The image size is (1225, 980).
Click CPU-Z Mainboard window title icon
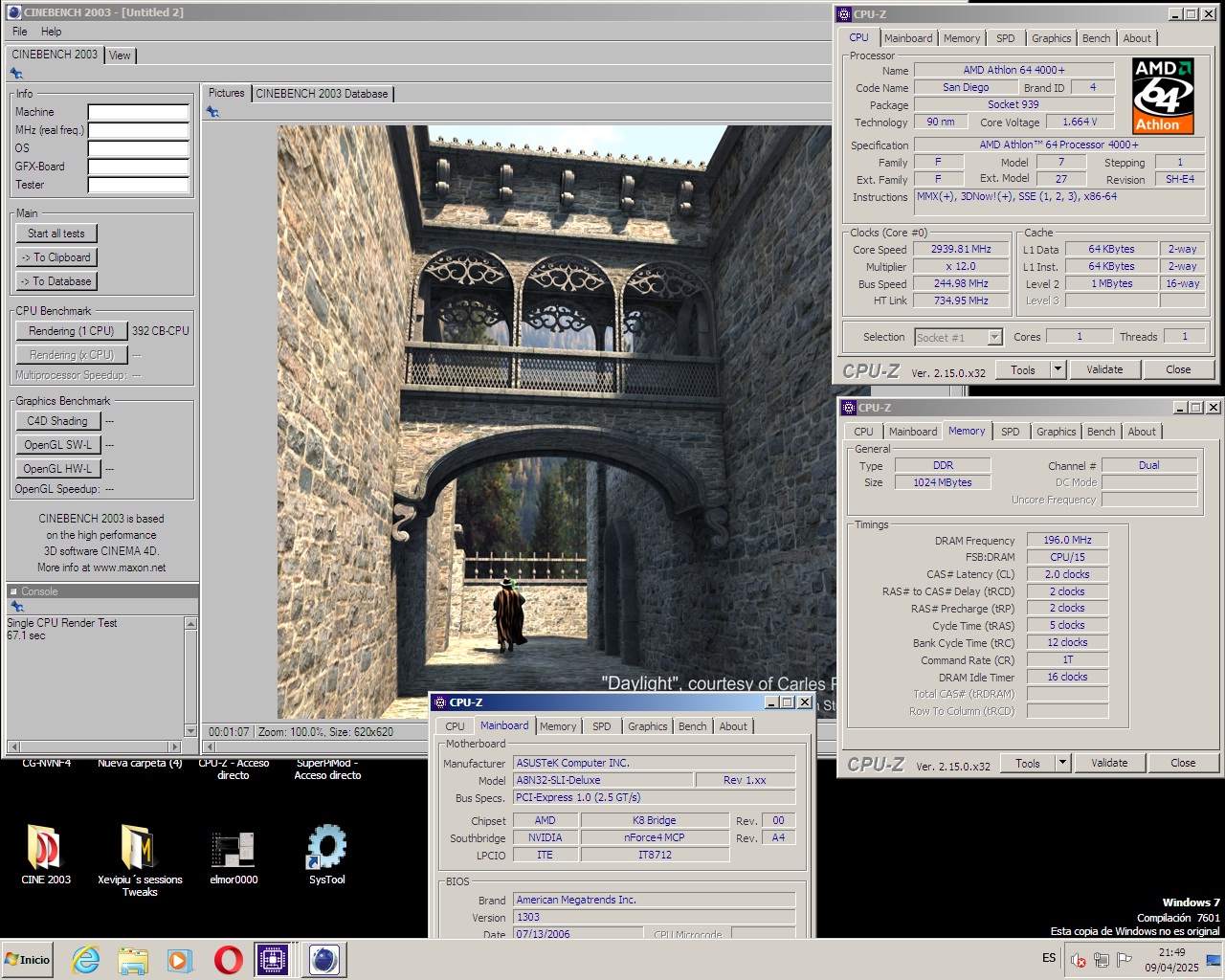click(x=440, y=702)
